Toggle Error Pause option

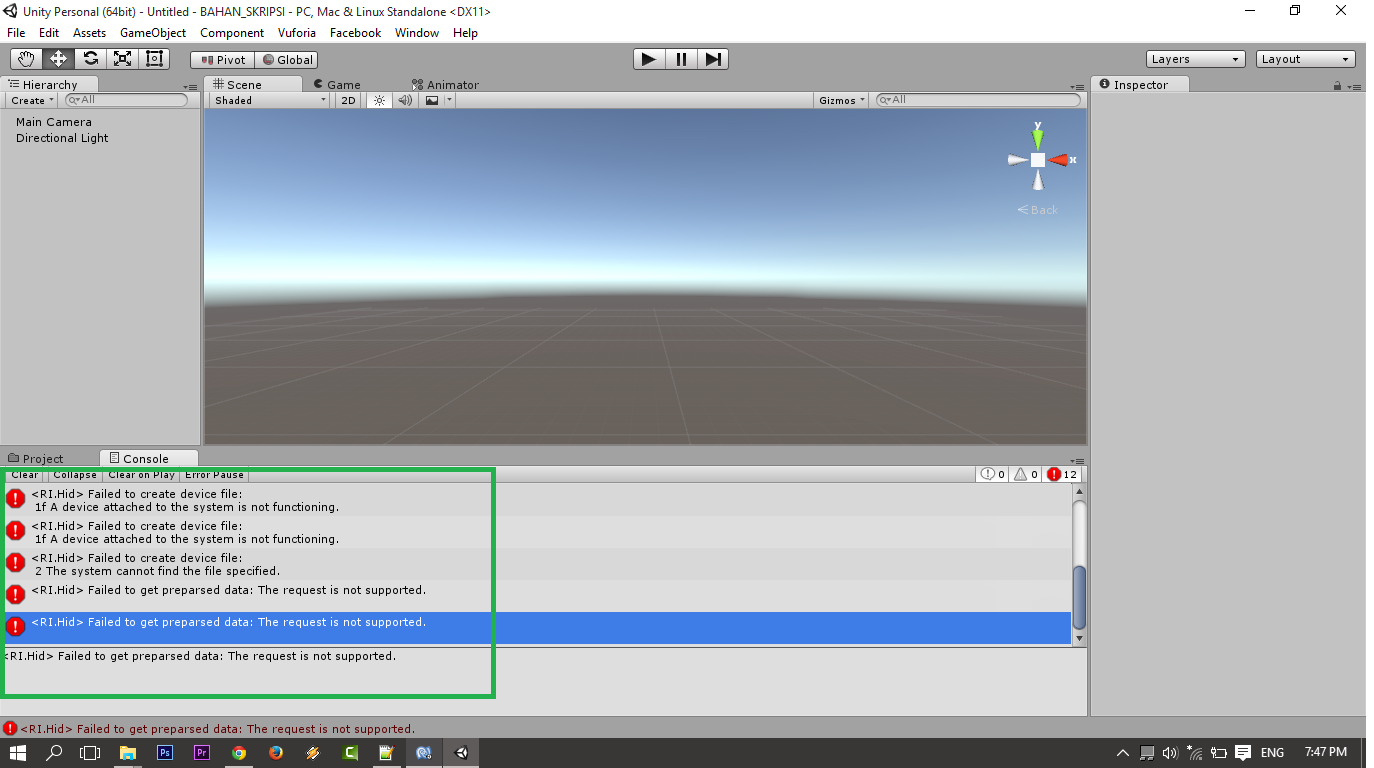coord(214,475)
